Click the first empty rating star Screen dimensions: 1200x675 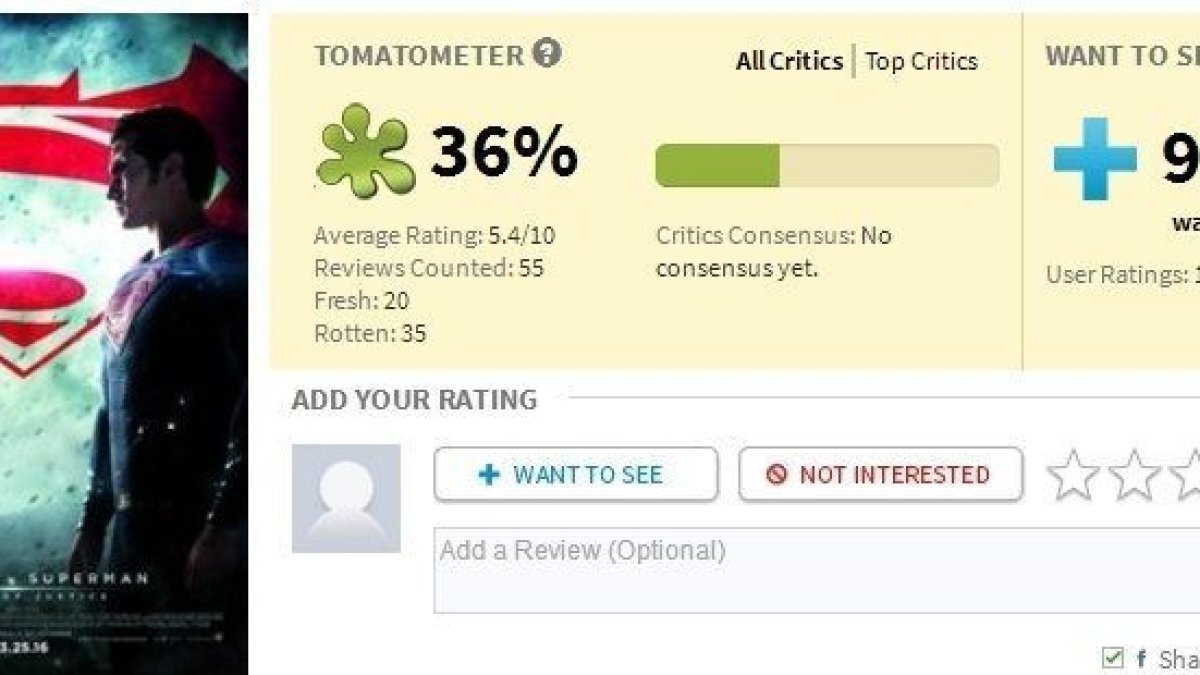coord(1073,475)
